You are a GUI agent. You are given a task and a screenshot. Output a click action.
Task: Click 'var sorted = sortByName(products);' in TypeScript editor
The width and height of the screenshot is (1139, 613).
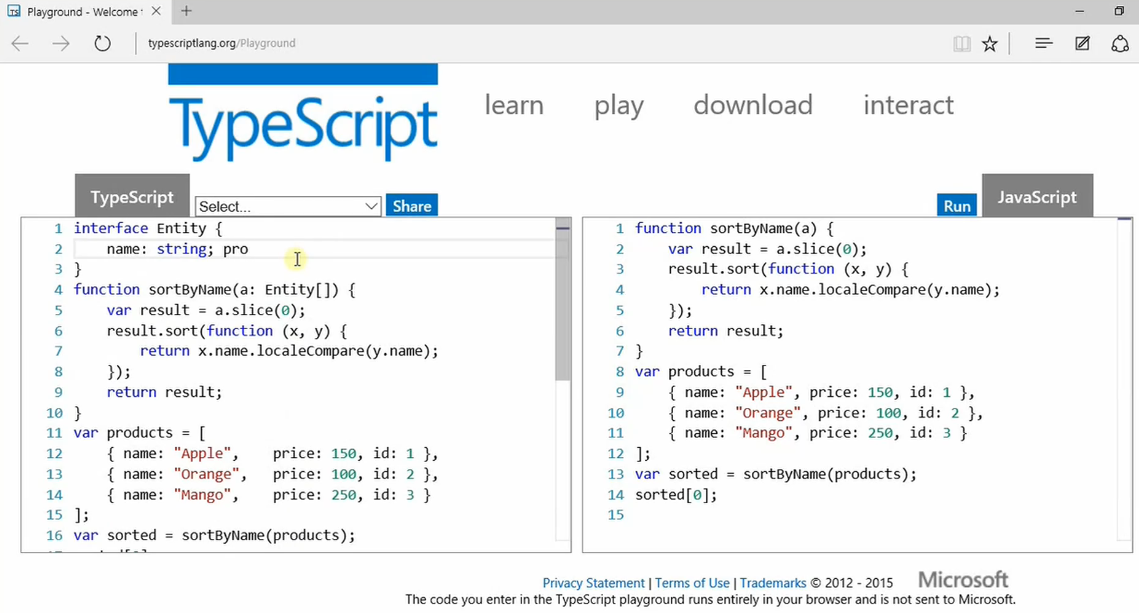(214, 535)
